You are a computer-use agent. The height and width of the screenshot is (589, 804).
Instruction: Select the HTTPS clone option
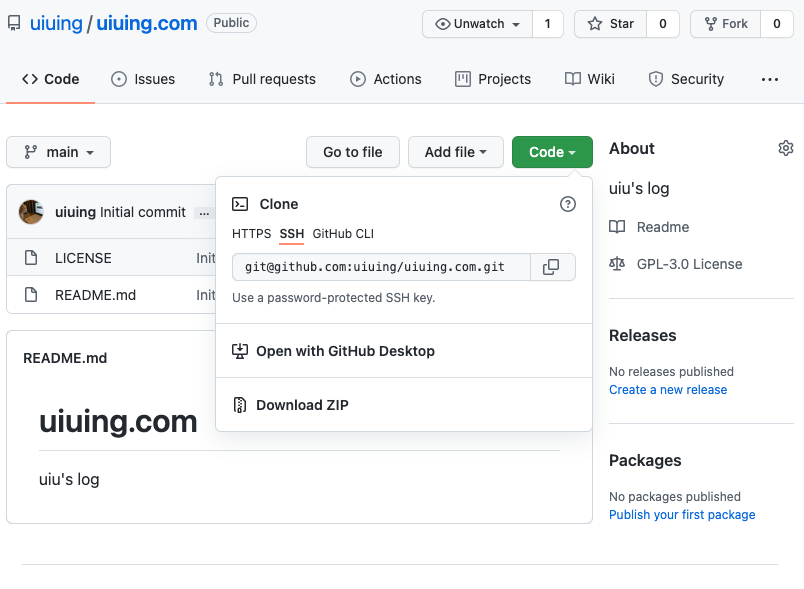click(251, 234)
